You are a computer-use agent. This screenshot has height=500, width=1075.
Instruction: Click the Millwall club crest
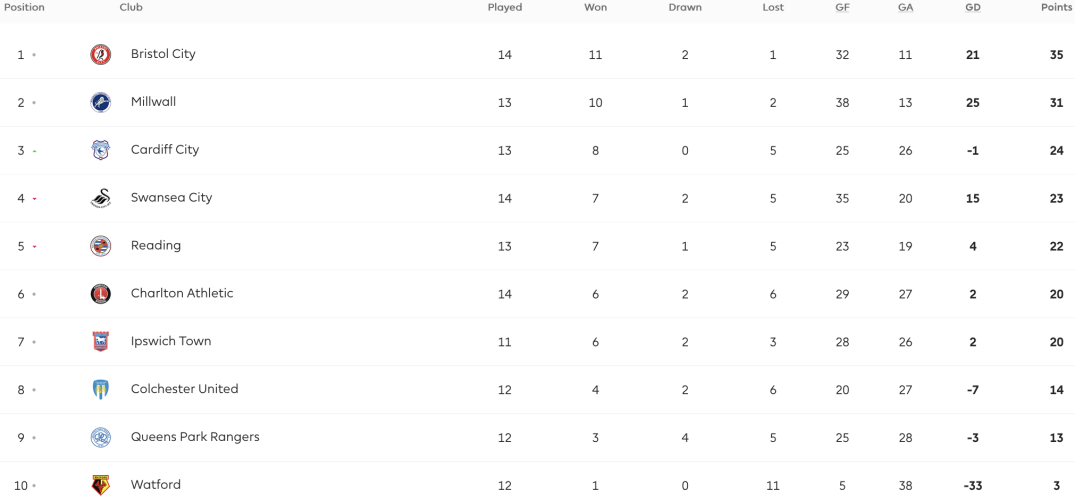[x=101, y=102]
